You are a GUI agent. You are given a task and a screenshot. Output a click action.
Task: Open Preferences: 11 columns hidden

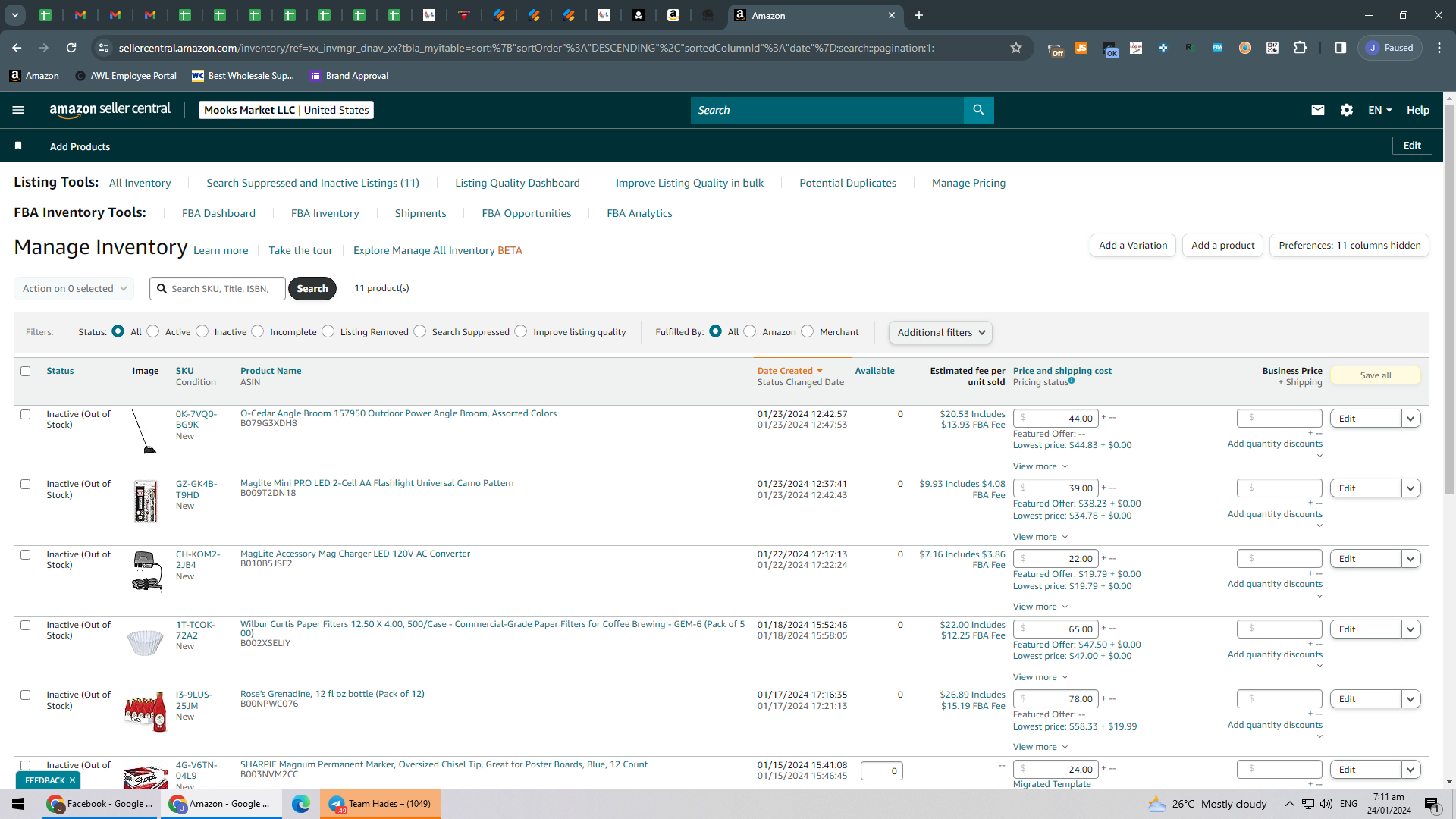[1350, 245]
